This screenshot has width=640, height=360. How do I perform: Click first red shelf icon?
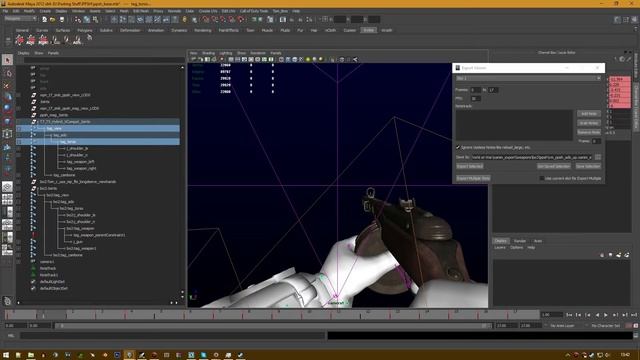tap(19, 40)
